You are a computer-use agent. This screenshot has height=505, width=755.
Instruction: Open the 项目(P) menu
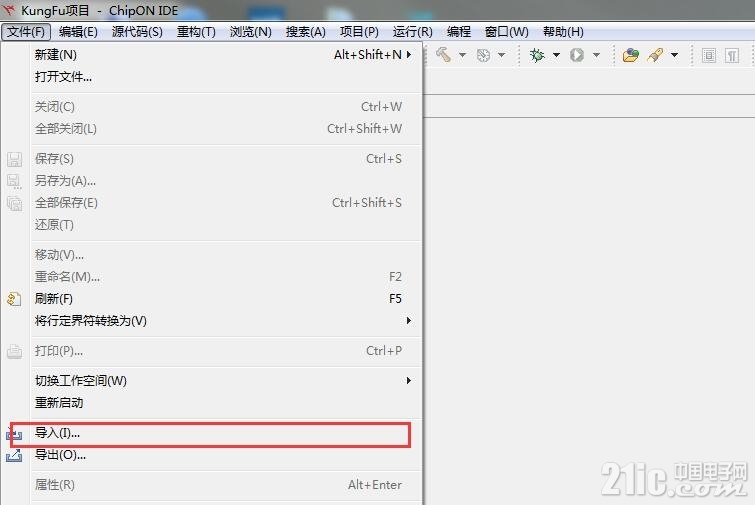pos(359,32)
